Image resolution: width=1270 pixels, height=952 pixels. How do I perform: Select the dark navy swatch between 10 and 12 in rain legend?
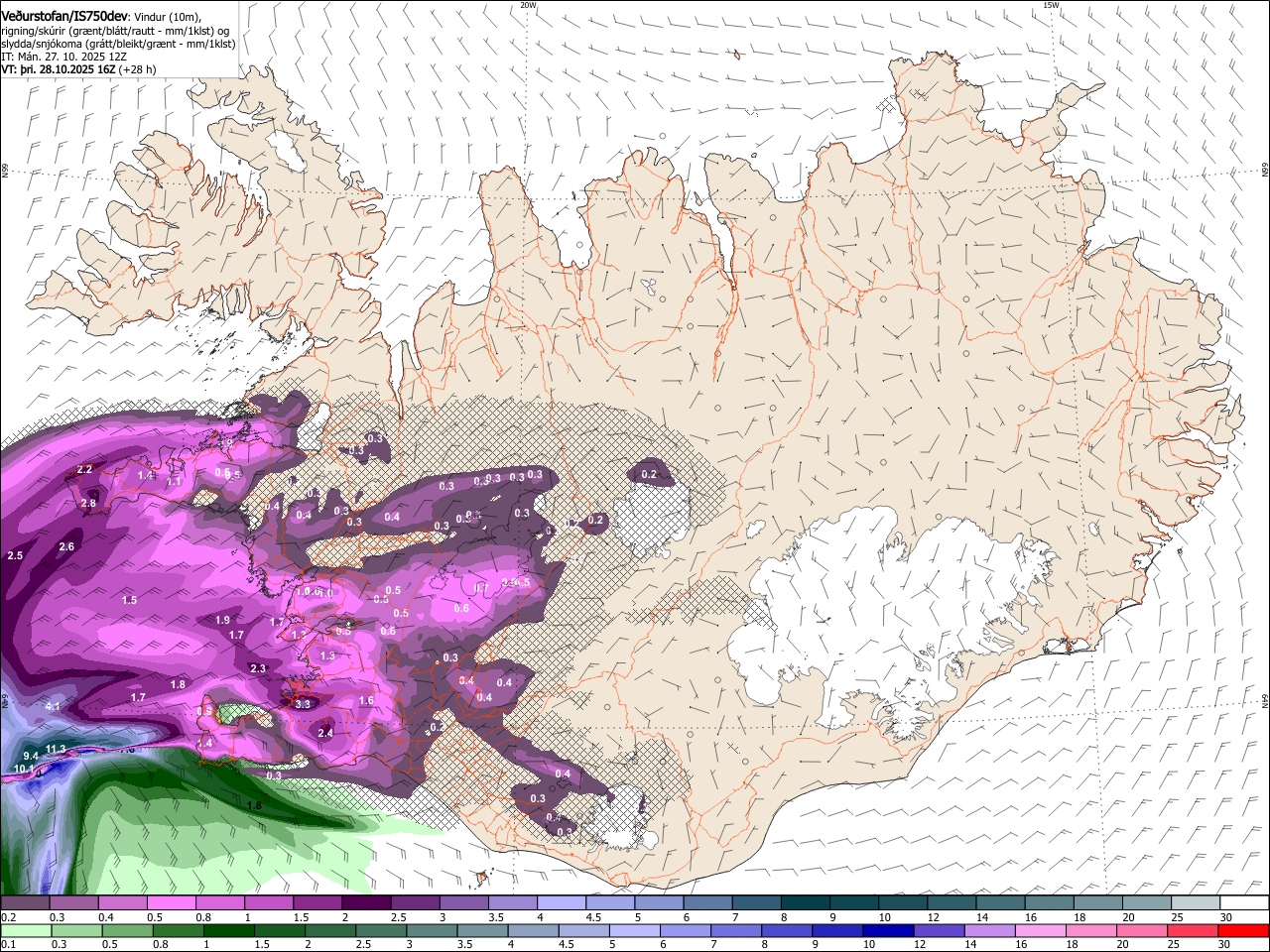tap(886, 931)
